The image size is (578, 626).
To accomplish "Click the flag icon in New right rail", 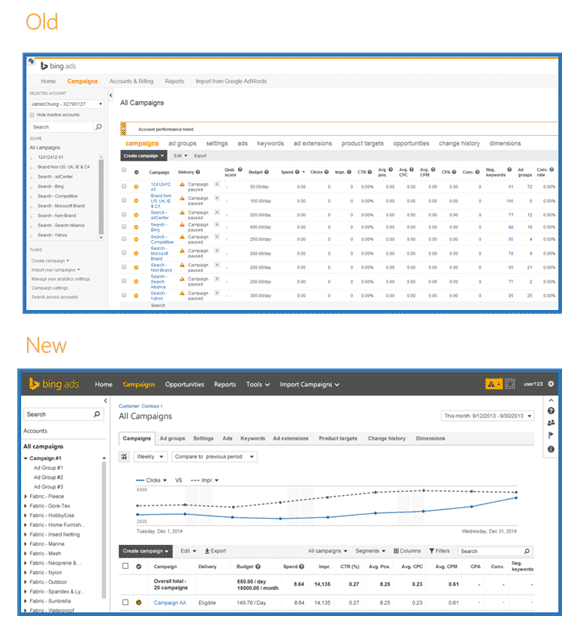I will pos(551,435).
